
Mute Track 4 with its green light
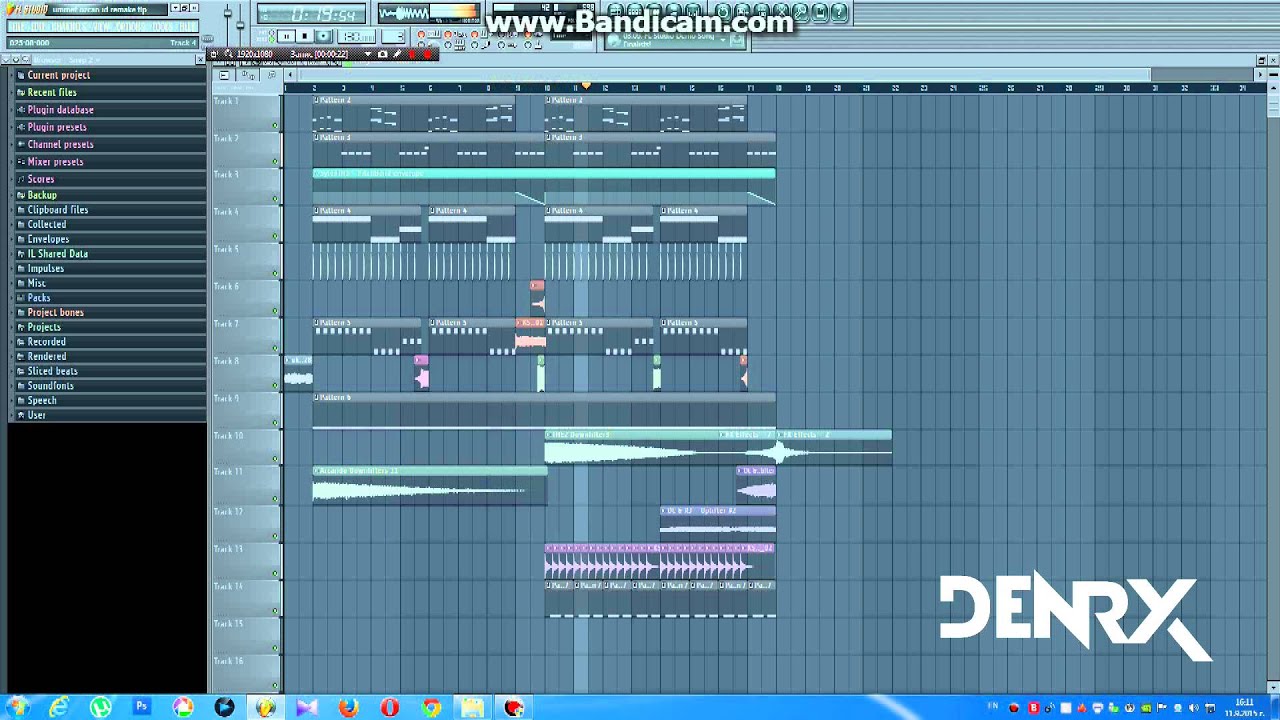(x=275, y=238)
